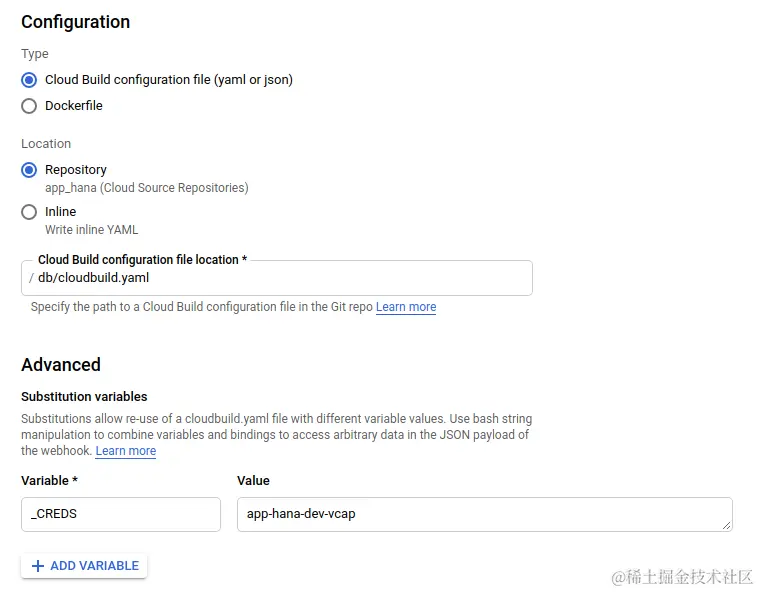759x592 pixels.
Task: Select Cloud Build configuration file radio button
Action: click(x=29, y=80)
